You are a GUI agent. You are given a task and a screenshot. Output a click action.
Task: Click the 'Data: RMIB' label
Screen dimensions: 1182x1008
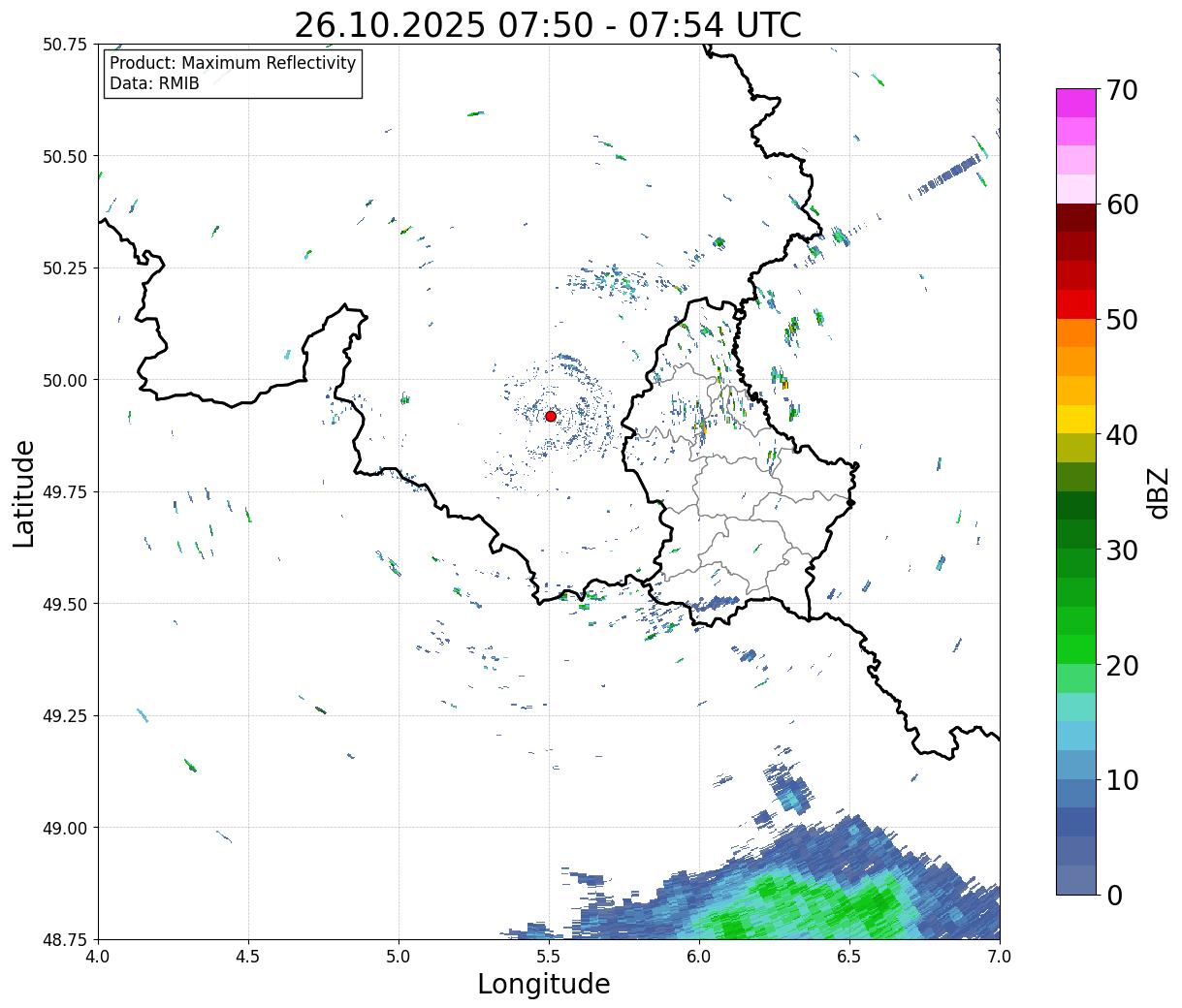point(154,84)
